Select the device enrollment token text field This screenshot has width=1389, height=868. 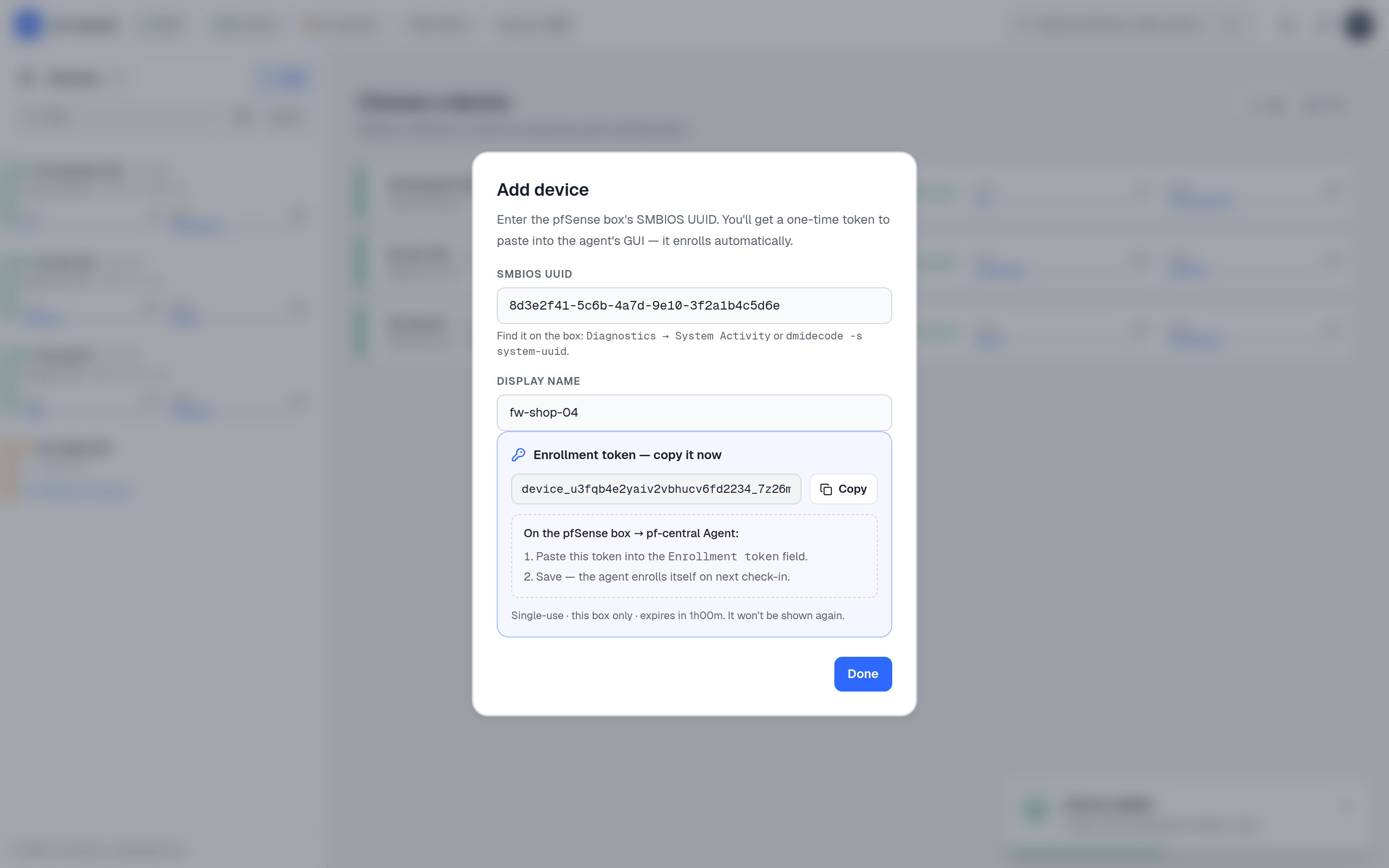[656, 488]
